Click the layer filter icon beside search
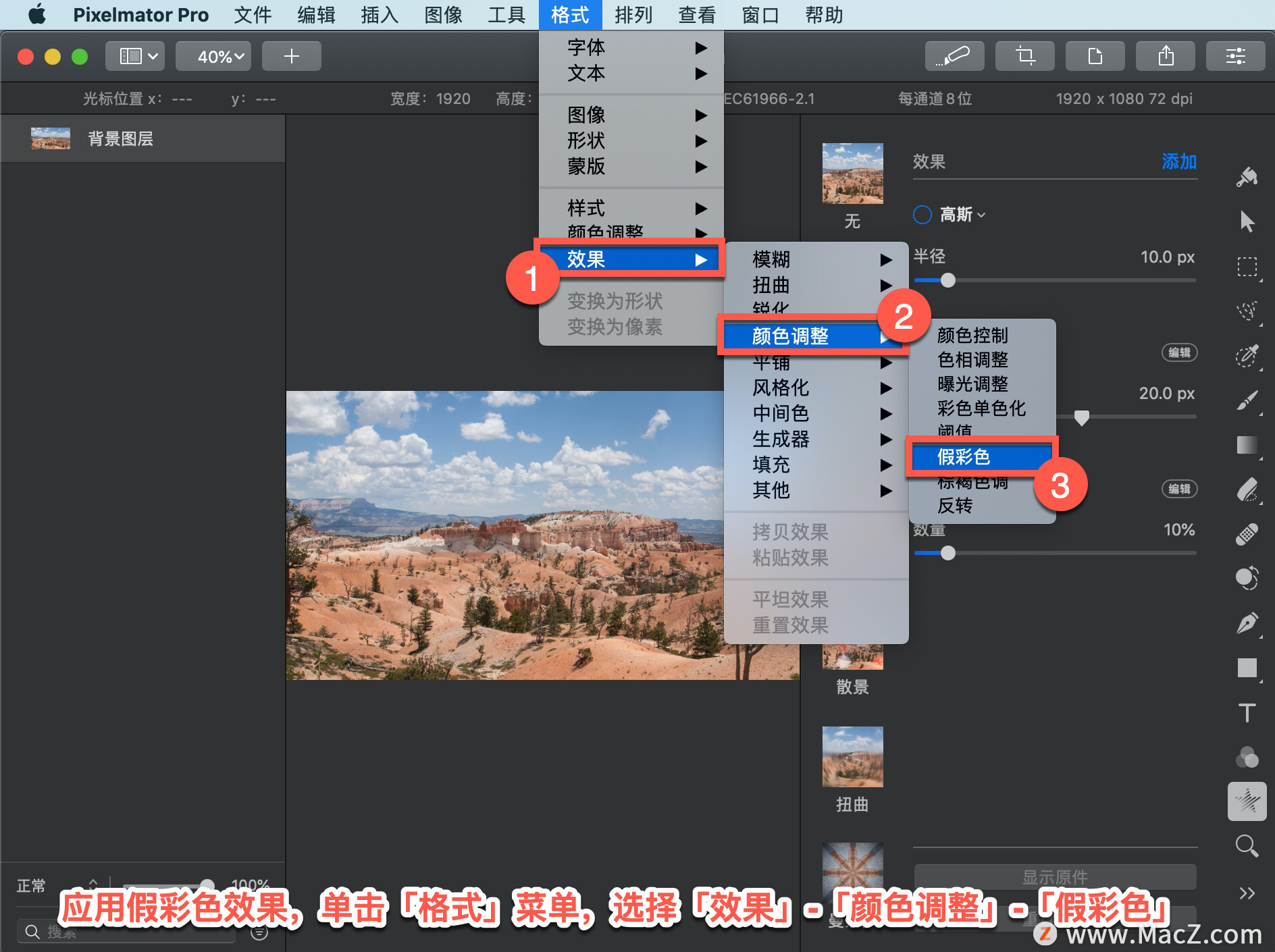This screenshot has height=952, width=1275. coord(259,932)
